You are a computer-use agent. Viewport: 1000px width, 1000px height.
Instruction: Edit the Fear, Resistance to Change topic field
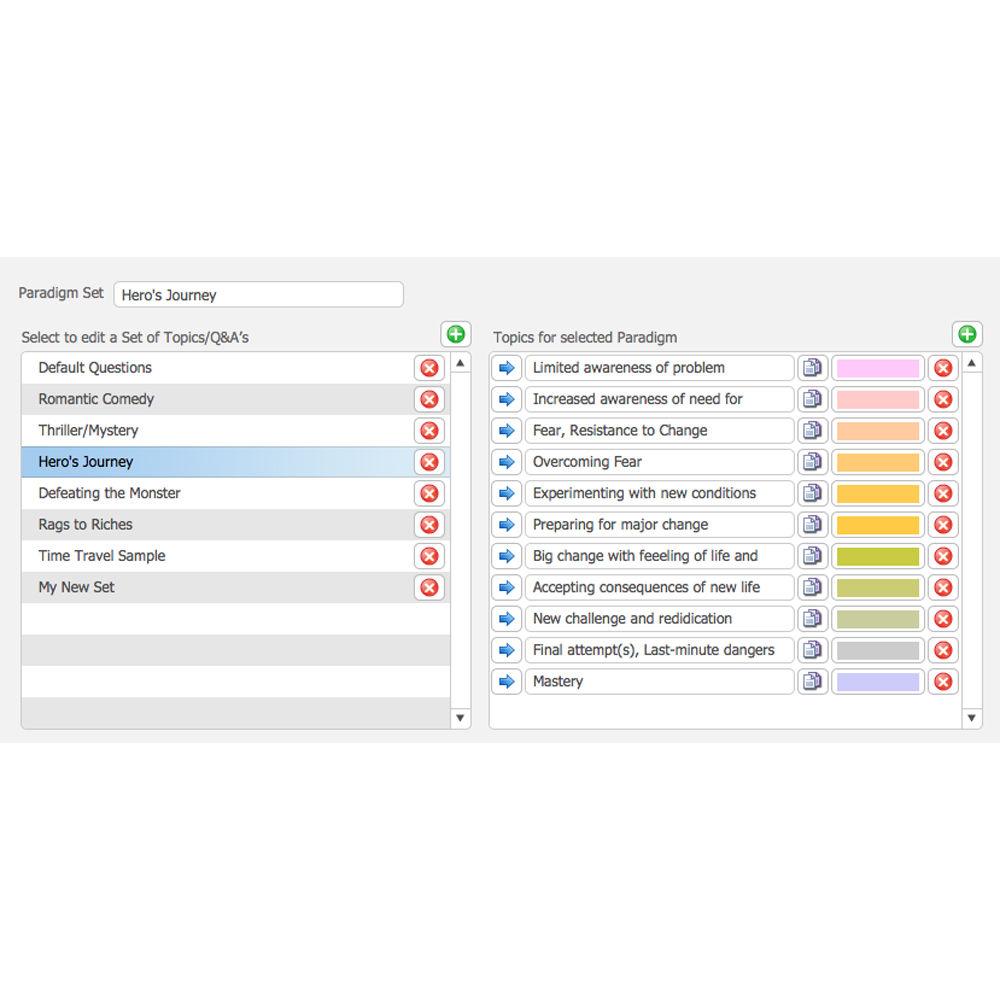pyautogui.click(x=658, y=431)
